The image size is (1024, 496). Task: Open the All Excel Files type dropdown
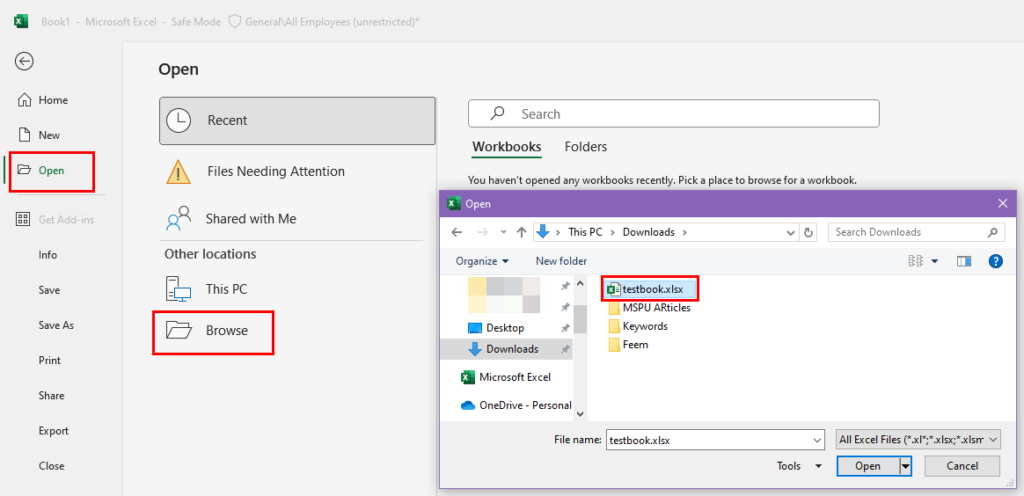[918, 441]
